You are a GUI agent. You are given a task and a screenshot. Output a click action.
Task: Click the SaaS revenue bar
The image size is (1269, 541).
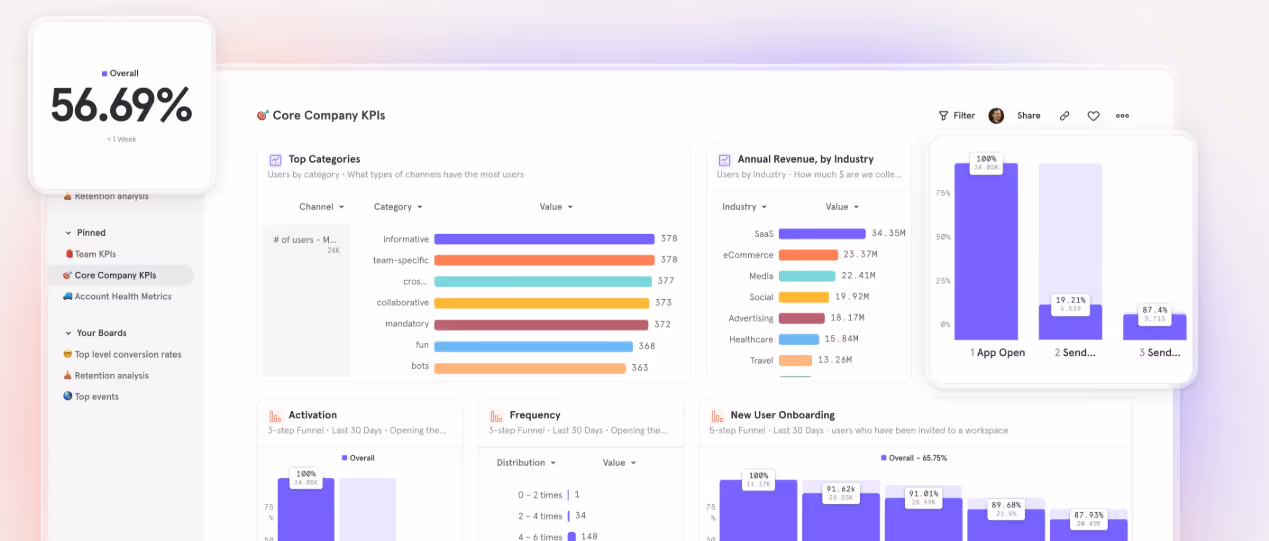pyautogui.click(x=822, y=233)
